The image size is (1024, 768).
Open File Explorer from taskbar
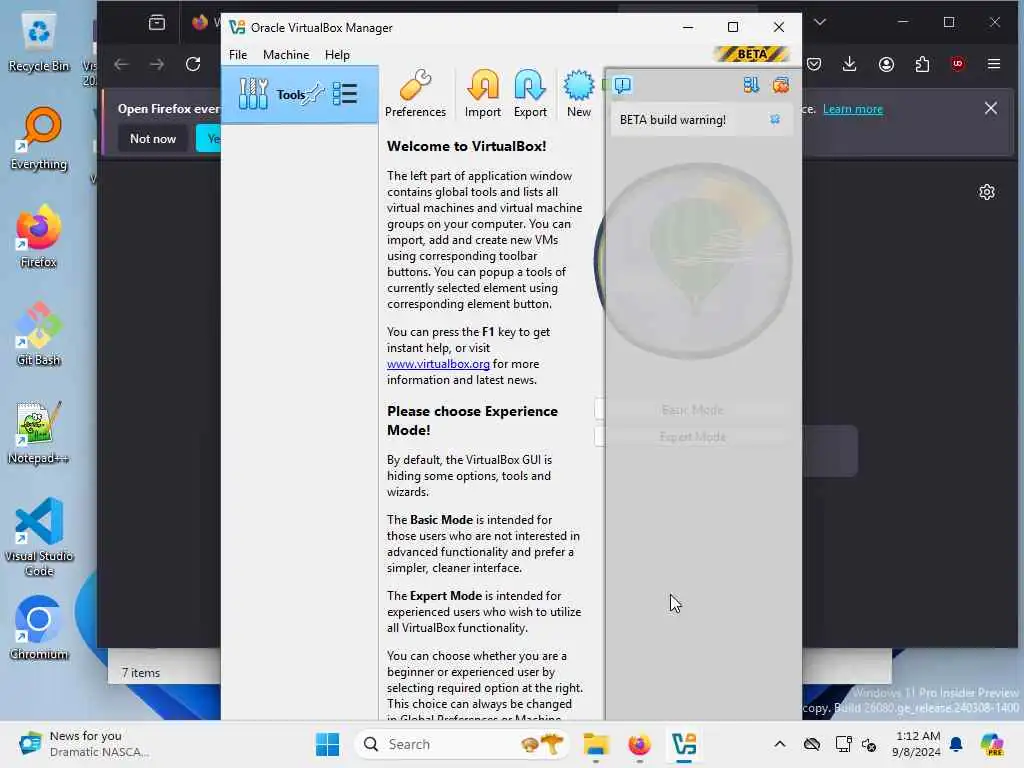[x=596, y=744]
